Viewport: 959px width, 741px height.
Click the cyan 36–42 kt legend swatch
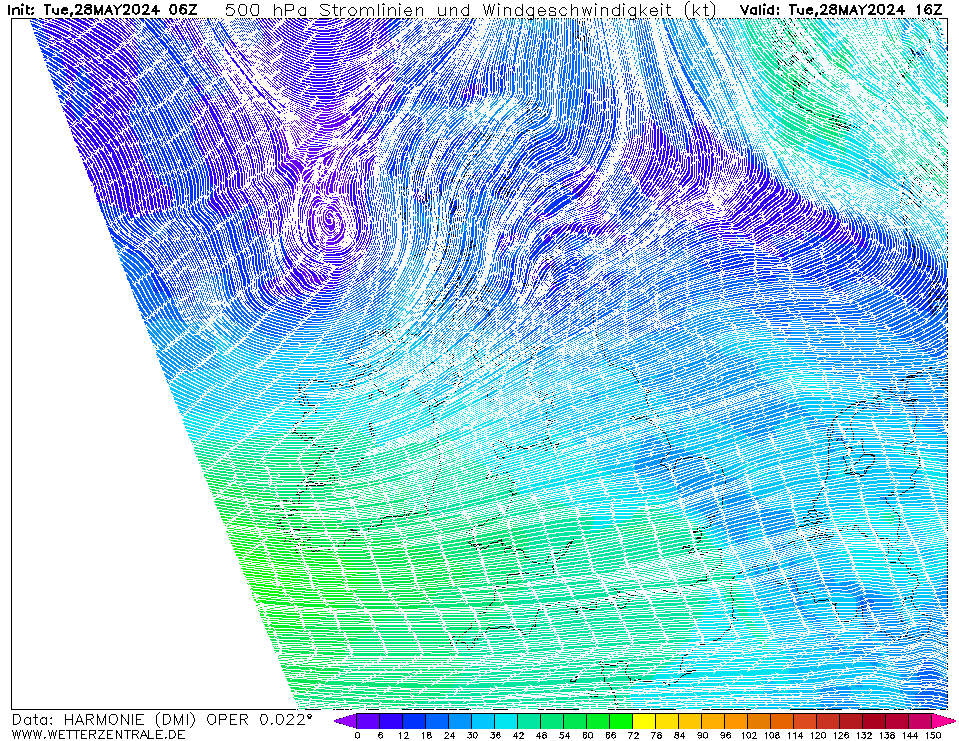click(506, 721)
